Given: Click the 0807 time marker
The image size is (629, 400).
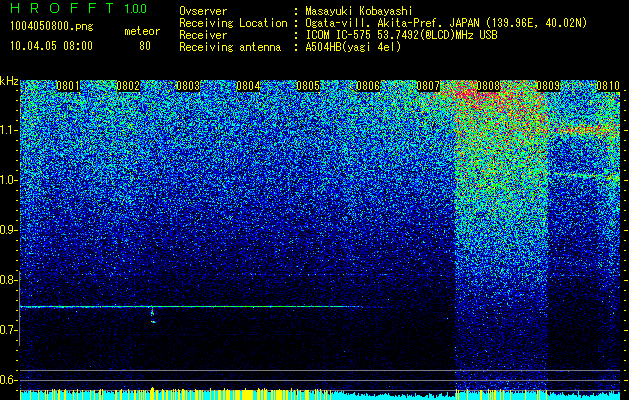Looking at the screenshot, I should (428, 86).
